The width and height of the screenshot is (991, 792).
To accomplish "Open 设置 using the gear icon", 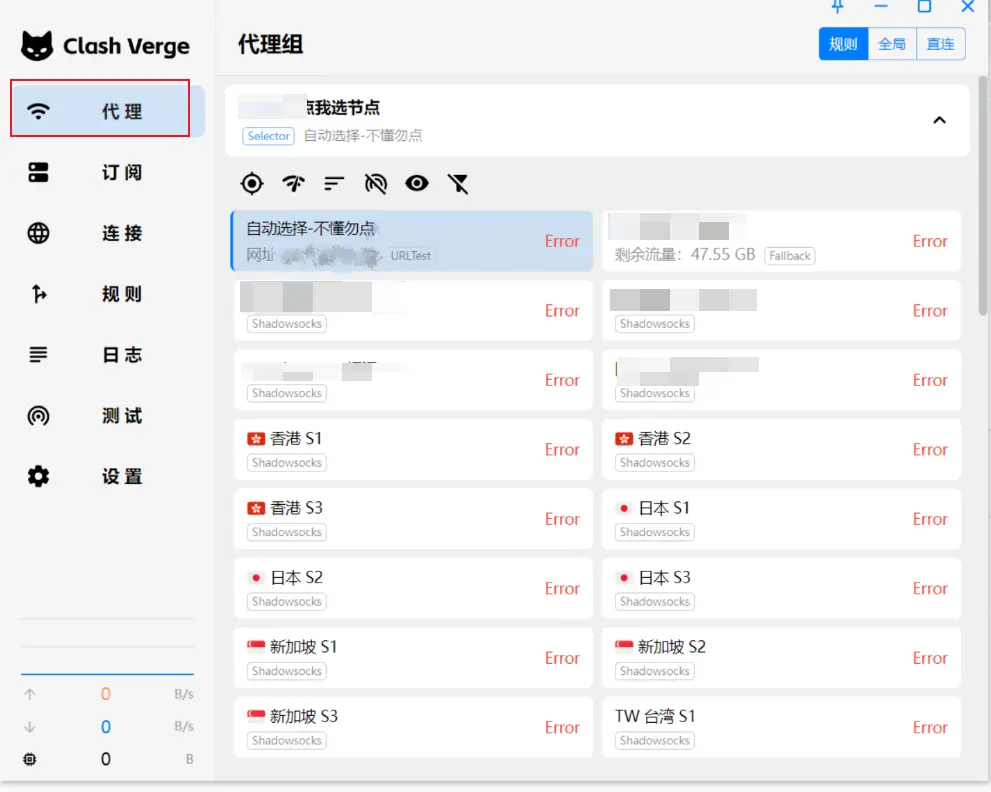I will click(39, 477).
